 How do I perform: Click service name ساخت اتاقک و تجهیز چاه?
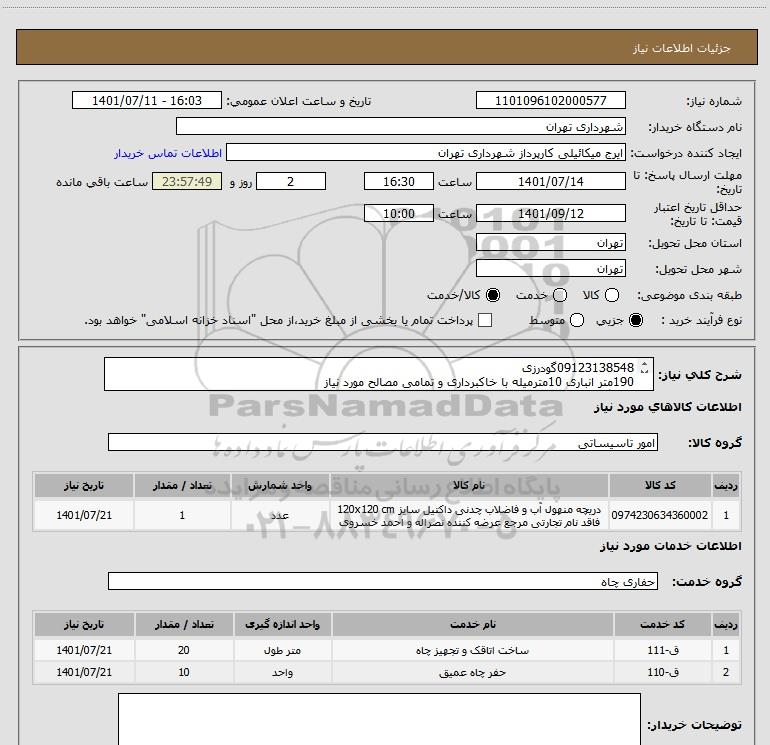point(473,650)
